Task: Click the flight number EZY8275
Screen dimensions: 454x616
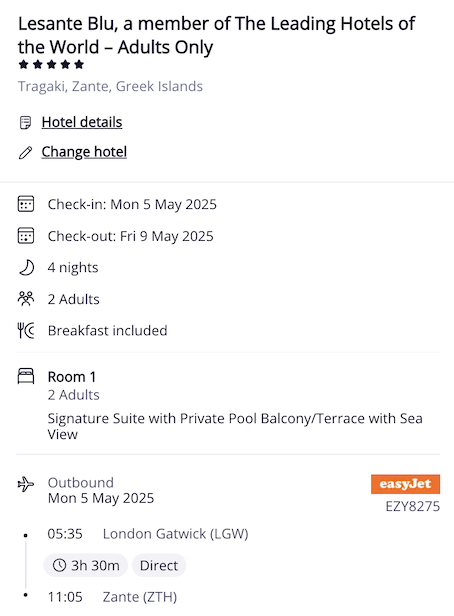Action: 412,506
